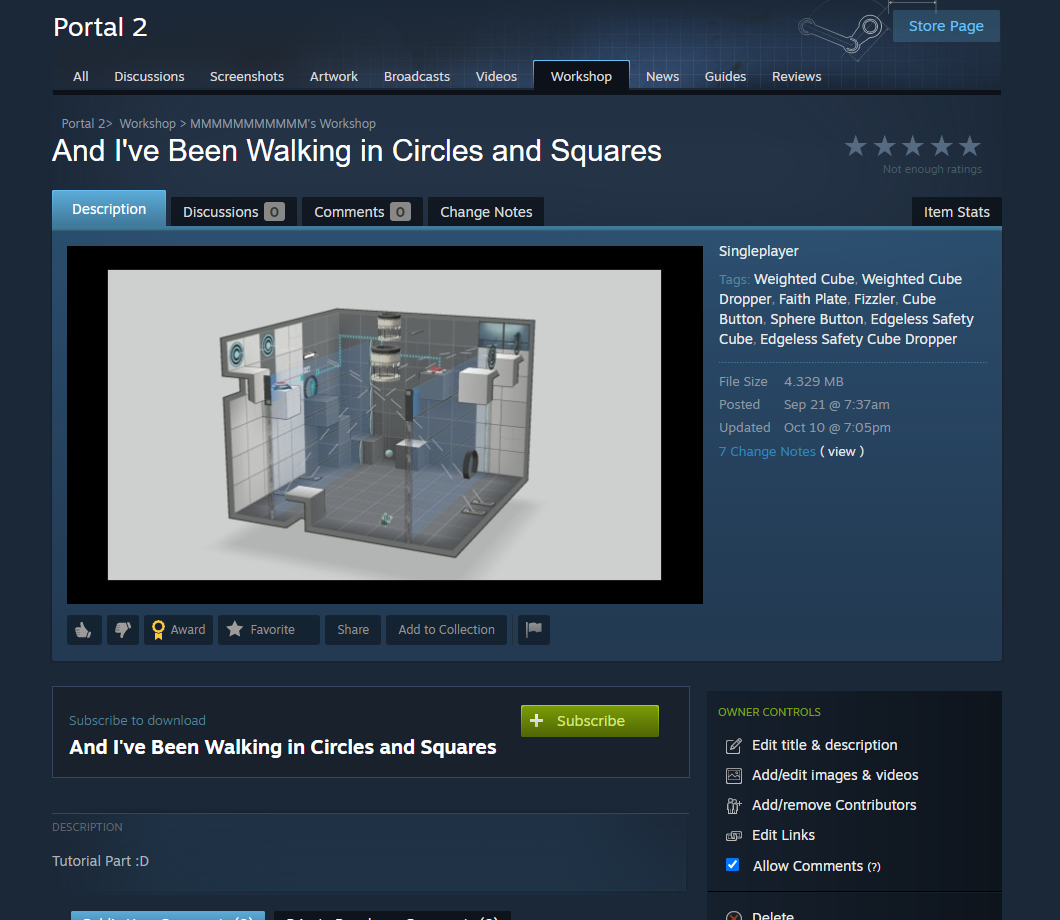Image resolution: width=1060 pixels, height=920 pixels.
Task: Open the Screenshots section
Action: pos(246,76)
